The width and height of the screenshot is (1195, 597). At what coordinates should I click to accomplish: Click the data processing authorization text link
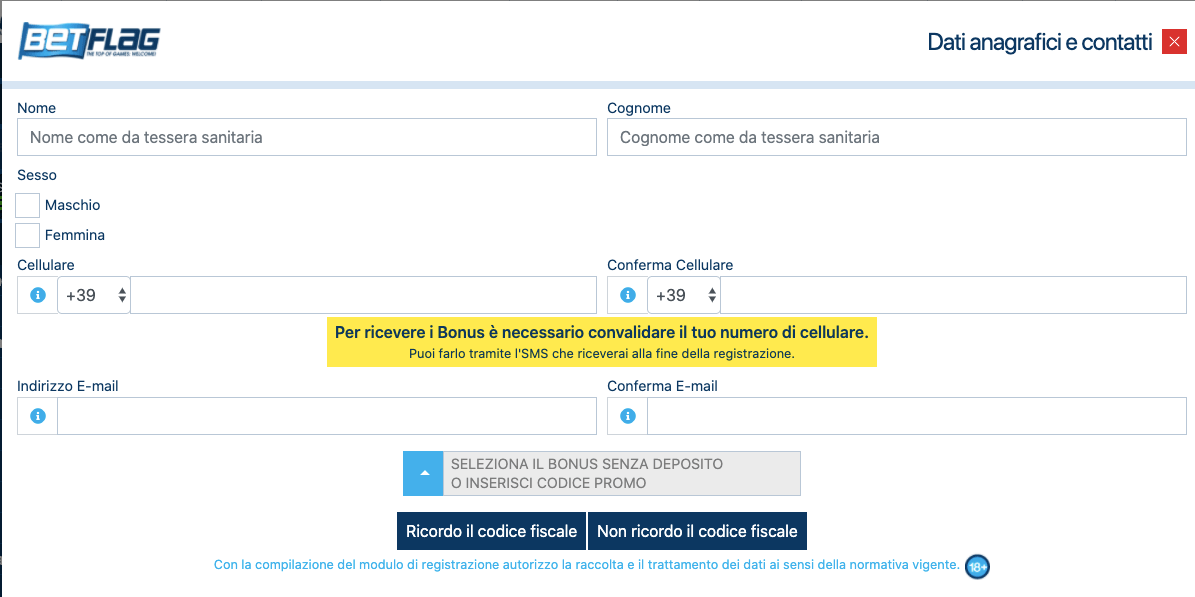pyautogui.click(x=587, y=565)
